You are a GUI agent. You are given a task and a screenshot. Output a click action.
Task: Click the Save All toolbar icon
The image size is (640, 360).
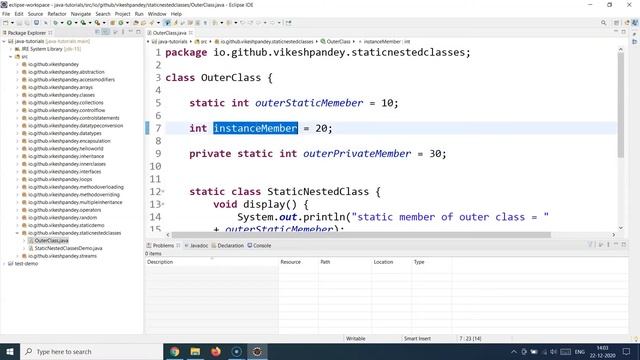(27, 23)
